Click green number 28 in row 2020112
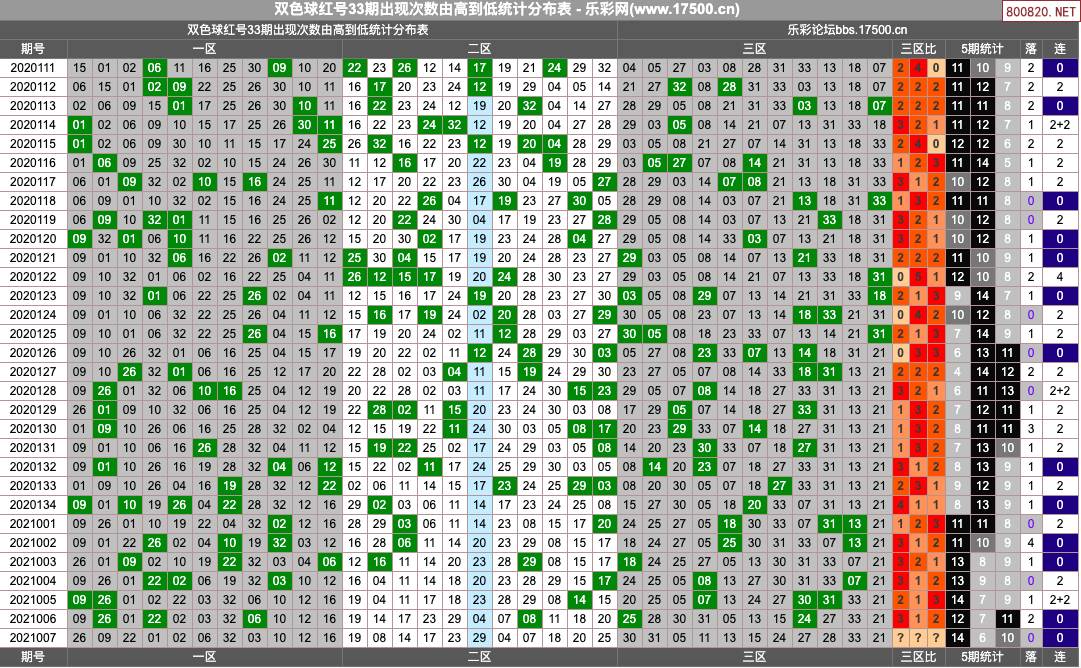The width and height of the screenshot is (1081, 668). tap(729, 87)
